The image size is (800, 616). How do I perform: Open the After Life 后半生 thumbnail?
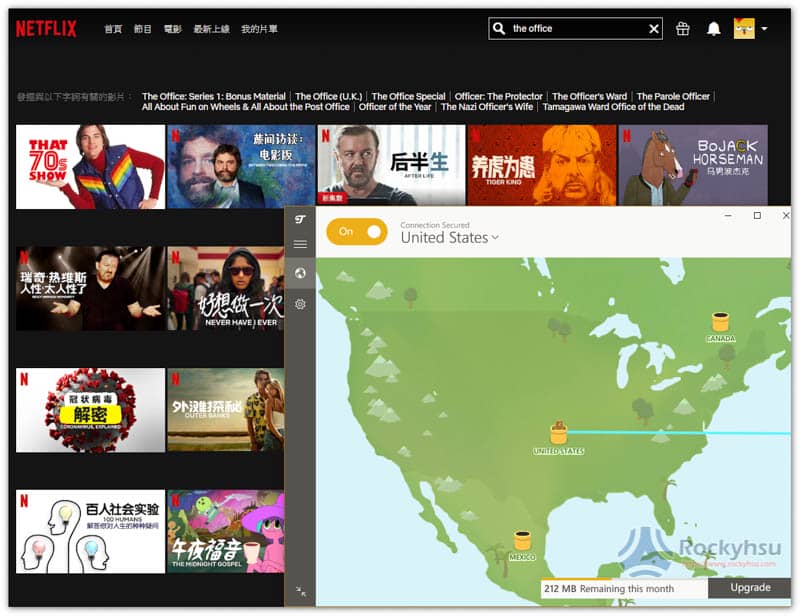(391, 165)
